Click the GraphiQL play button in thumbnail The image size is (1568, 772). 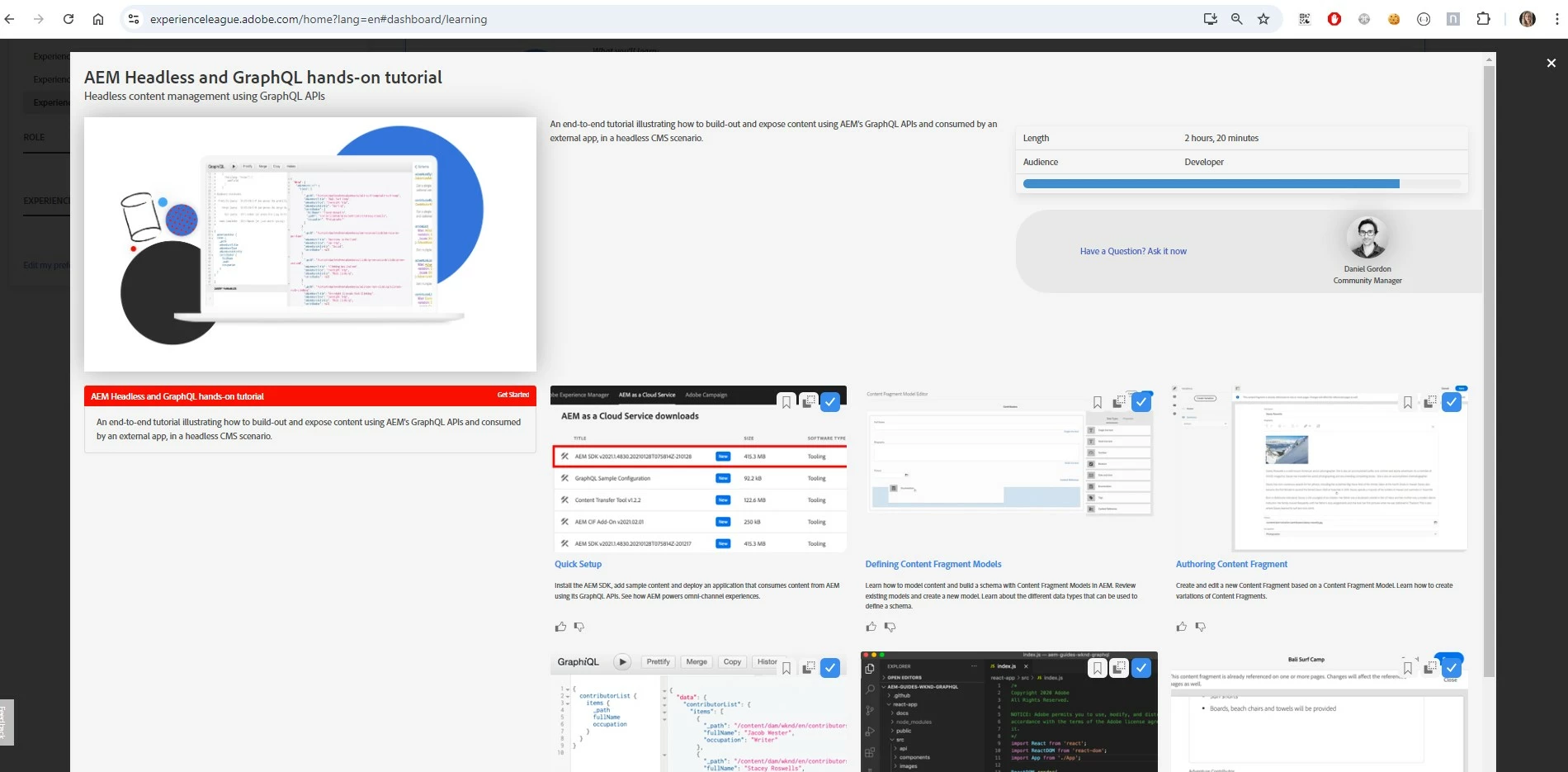point(622,662)
